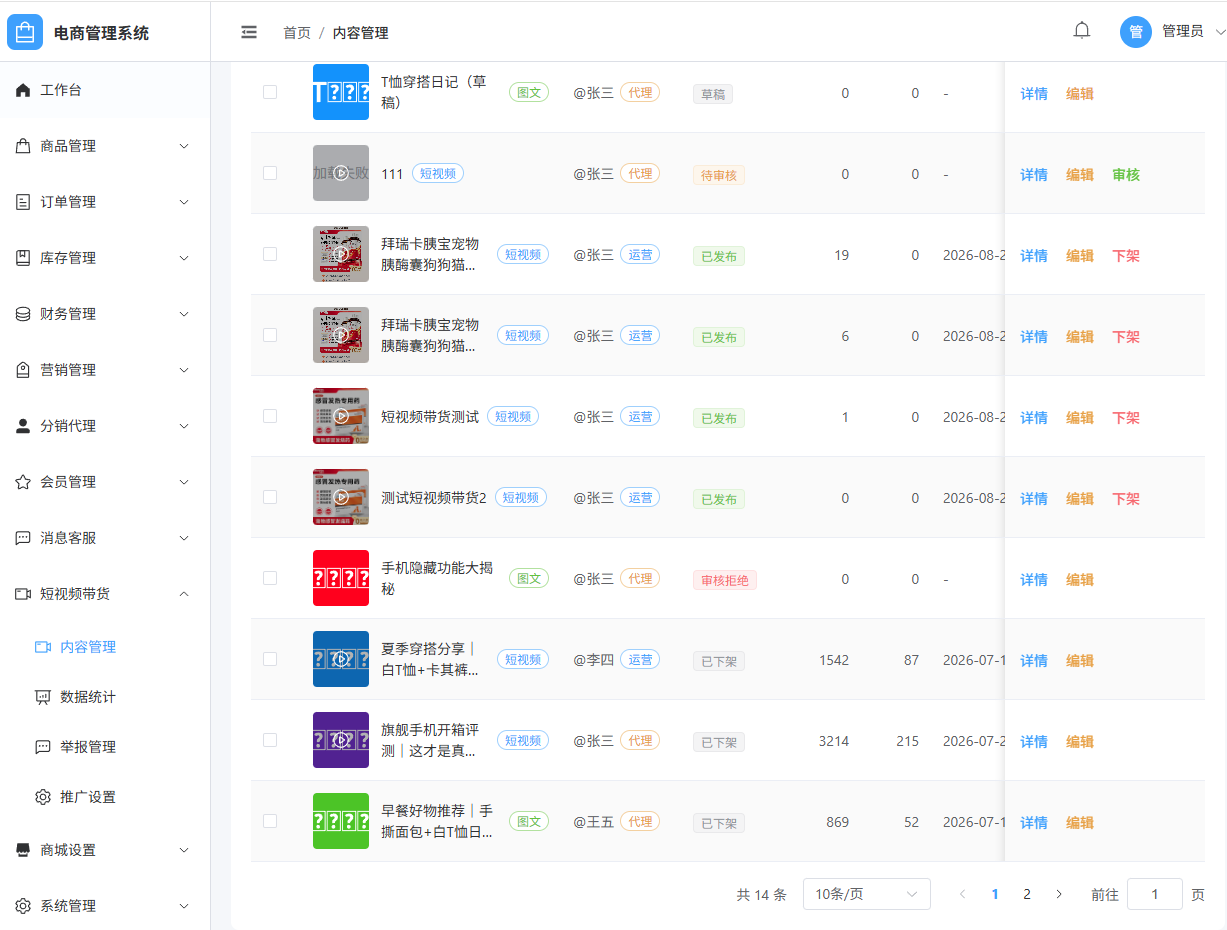Open 消息客服 menu item
The width and height of the screenshot is (1227, 930).
point(105,538)
